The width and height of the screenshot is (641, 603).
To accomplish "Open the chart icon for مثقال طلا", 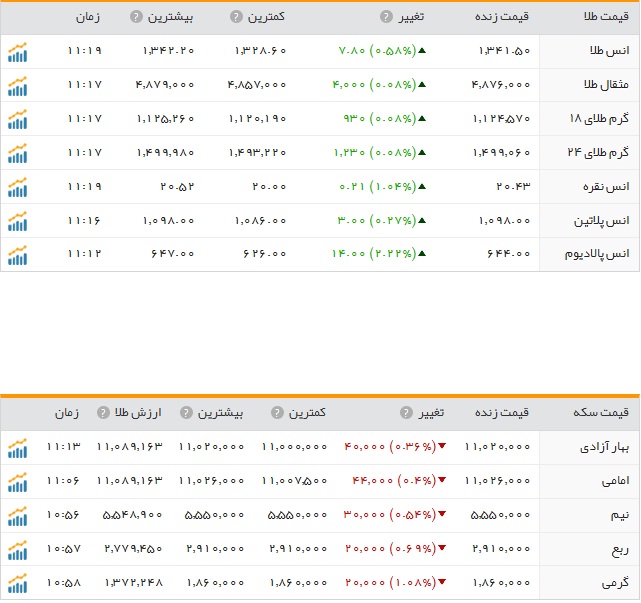I will point(17,86).
